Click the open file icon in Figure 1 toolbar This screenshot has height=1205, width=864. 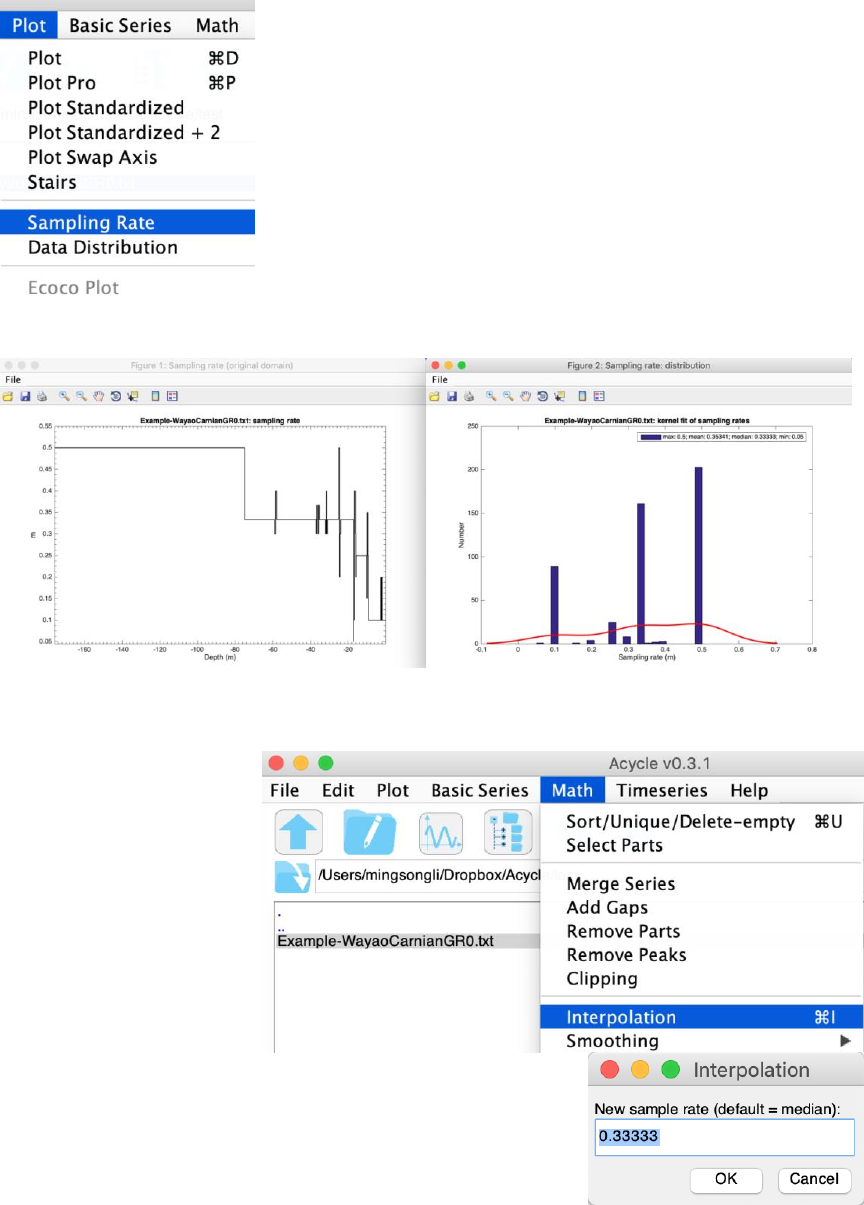tap(7, 396)
